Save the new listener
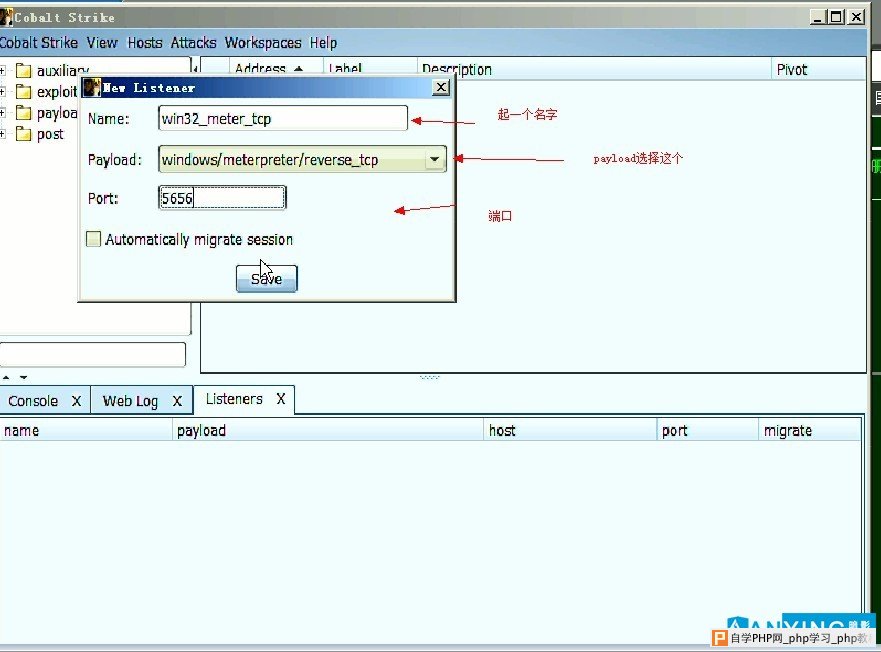 tap(266, 279)
